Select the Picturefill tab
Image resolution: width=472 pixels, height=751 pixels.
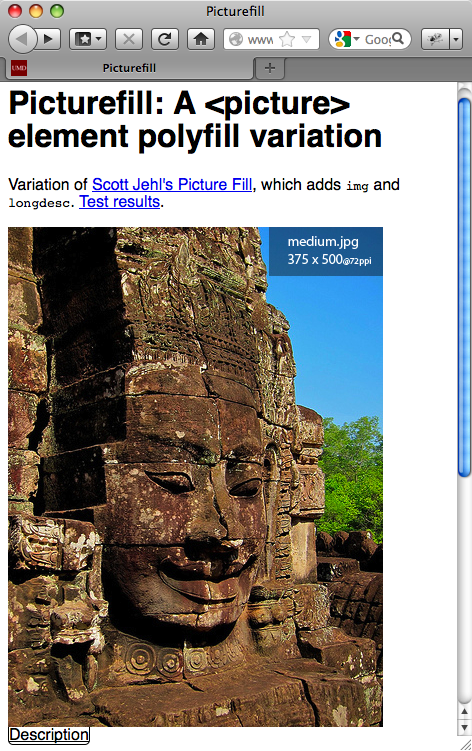pos(128,68)
